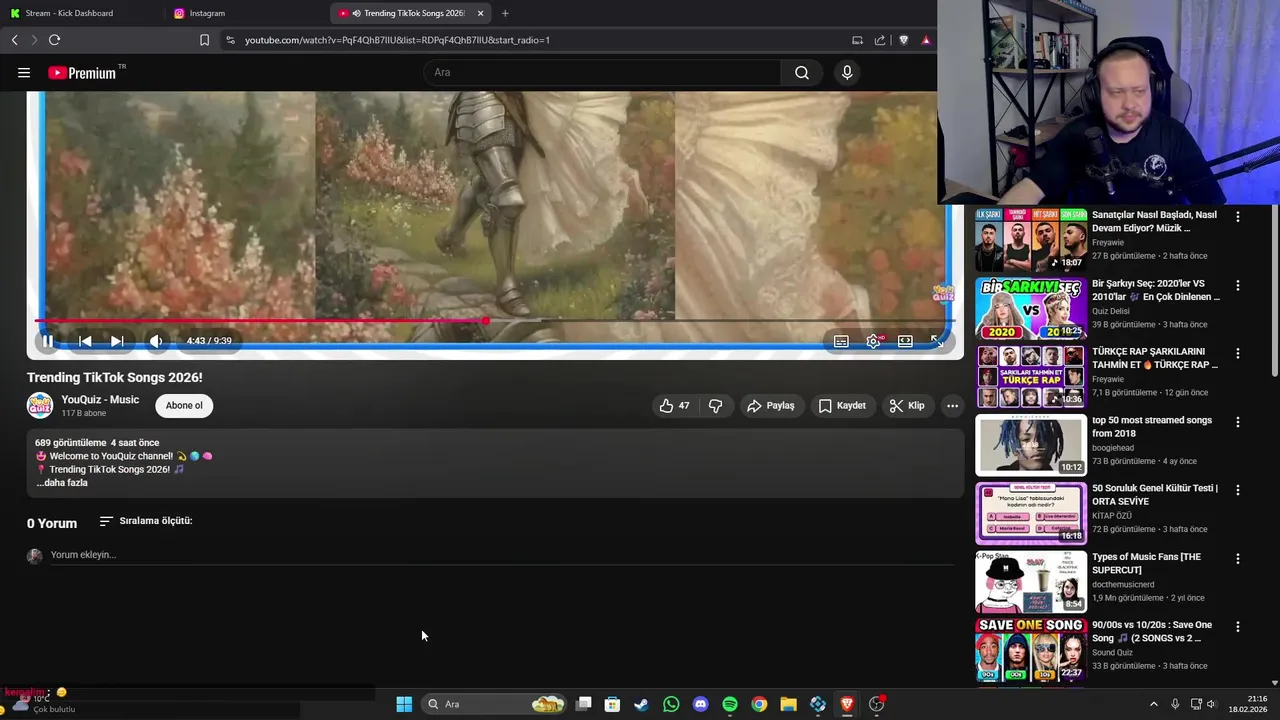This screenshot has width=1280, height=720.
Task: Open options for Types of Music Fans
Action: (1237, 559)
